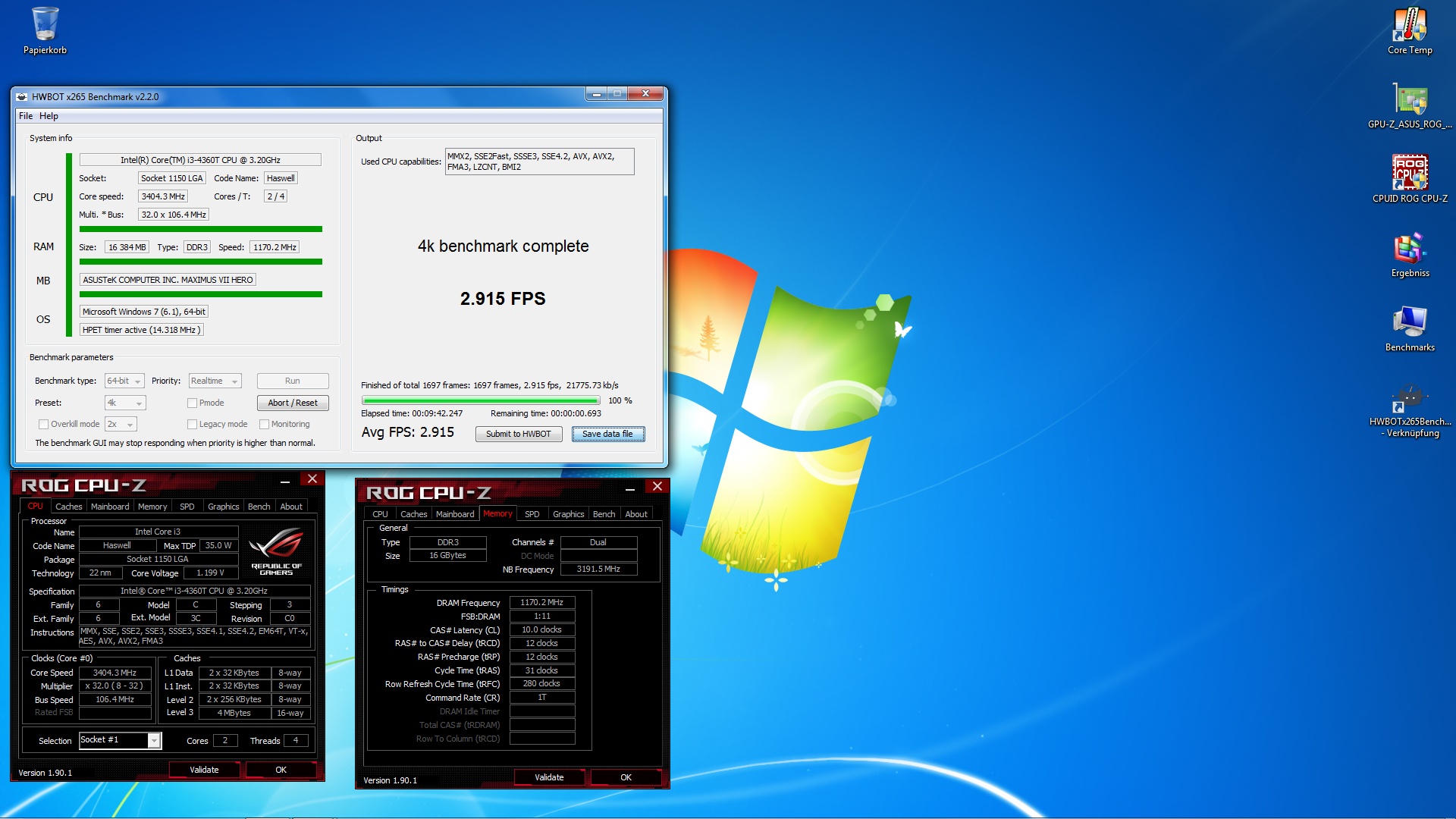Open Mainboard tab in Memory CPU-Z window

click(x=455, y=514)
